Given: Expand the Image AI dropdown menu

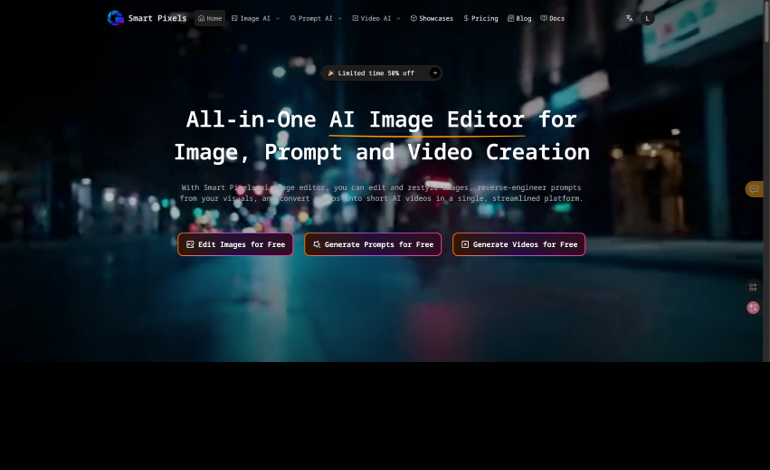Looking at the screenshot, I should coord(255,18).
